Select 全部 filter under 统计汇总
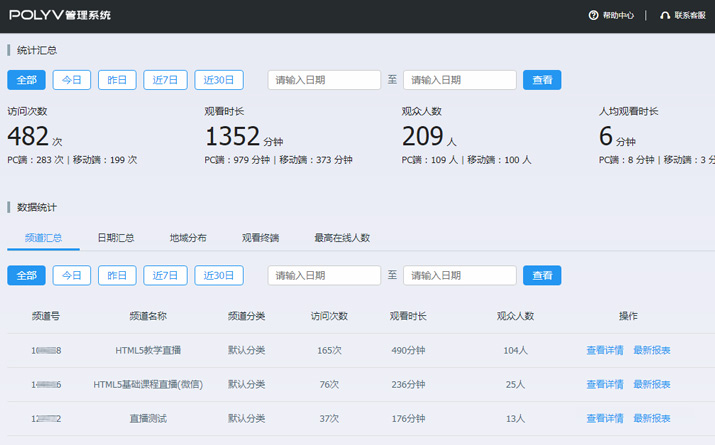715x445 pixels. click(x=26, y=80)
